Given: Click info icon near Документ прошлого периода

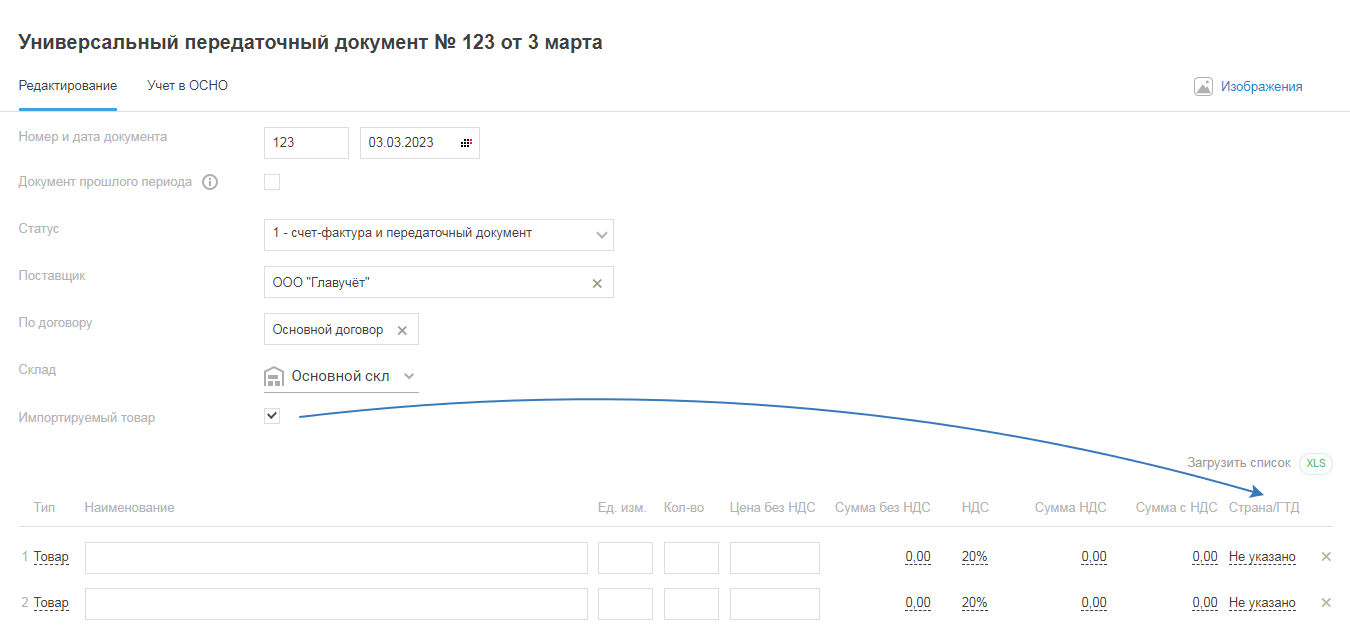Looking at the screenshot, I should pos(210,182).
